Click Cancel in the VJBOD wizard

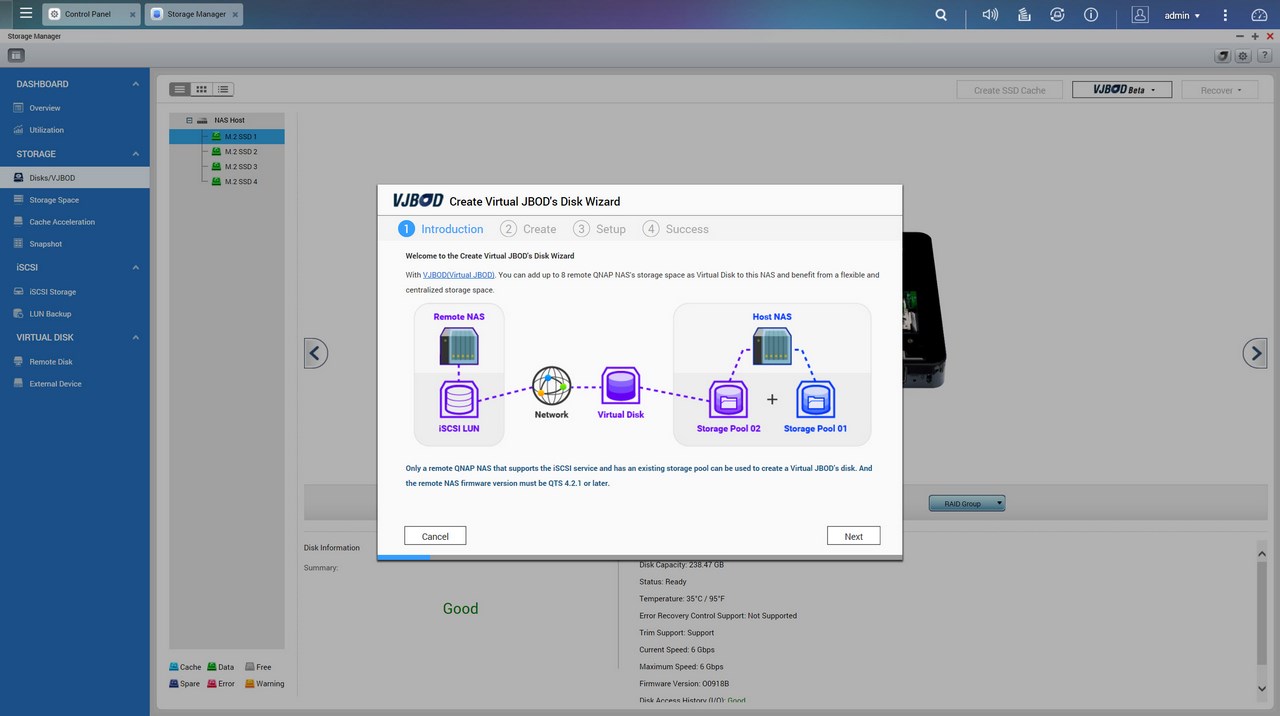tap(435, 536)
